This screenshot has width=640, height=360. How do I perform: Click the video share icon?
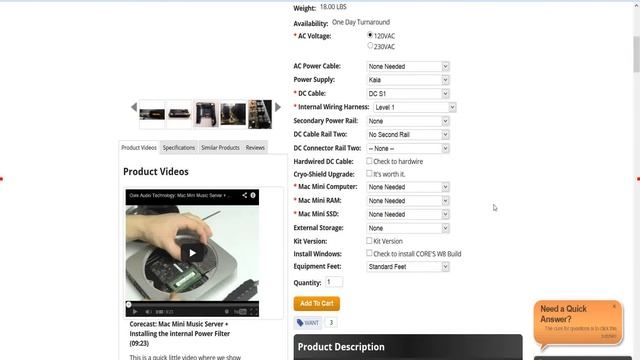[244, 195]
